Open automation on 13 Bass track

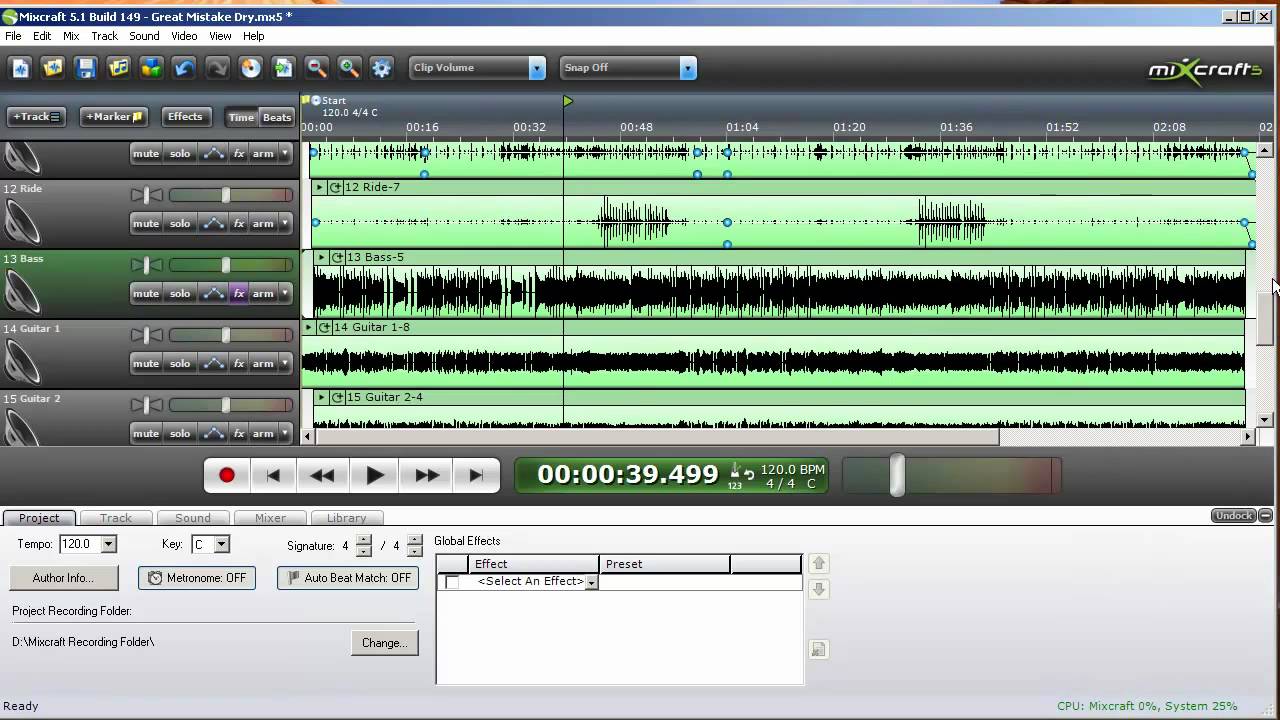pos(214,294)
